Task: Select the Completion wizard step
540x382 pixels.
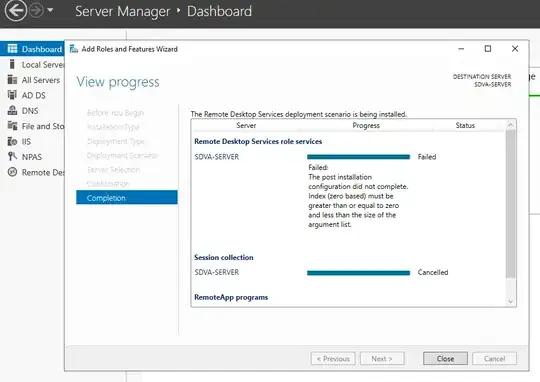Action: [x=127, y=198]
